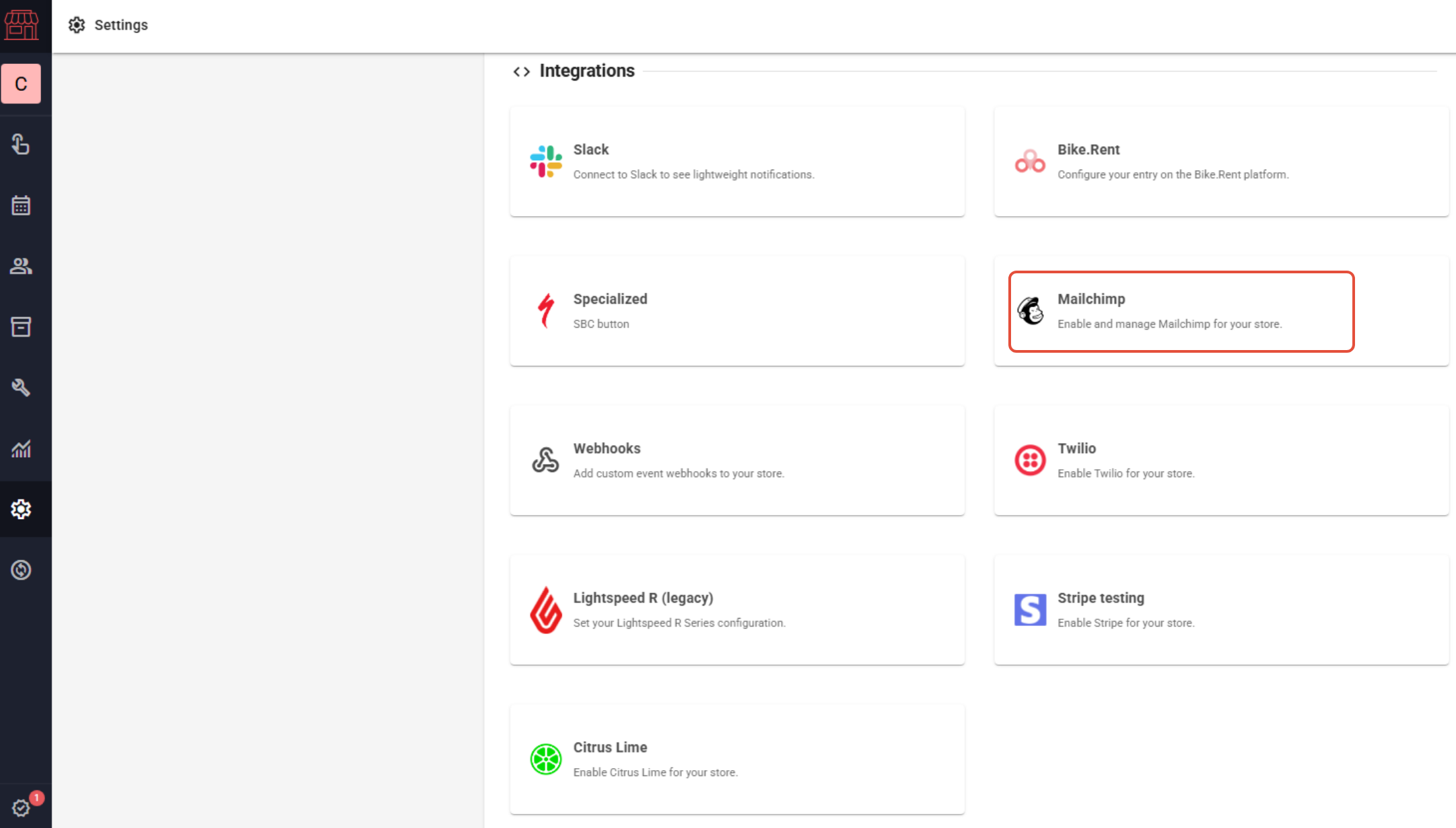The image size is (1456, 828).
Task: Open the Stripe testing integration card
Action: (1221, 610)
